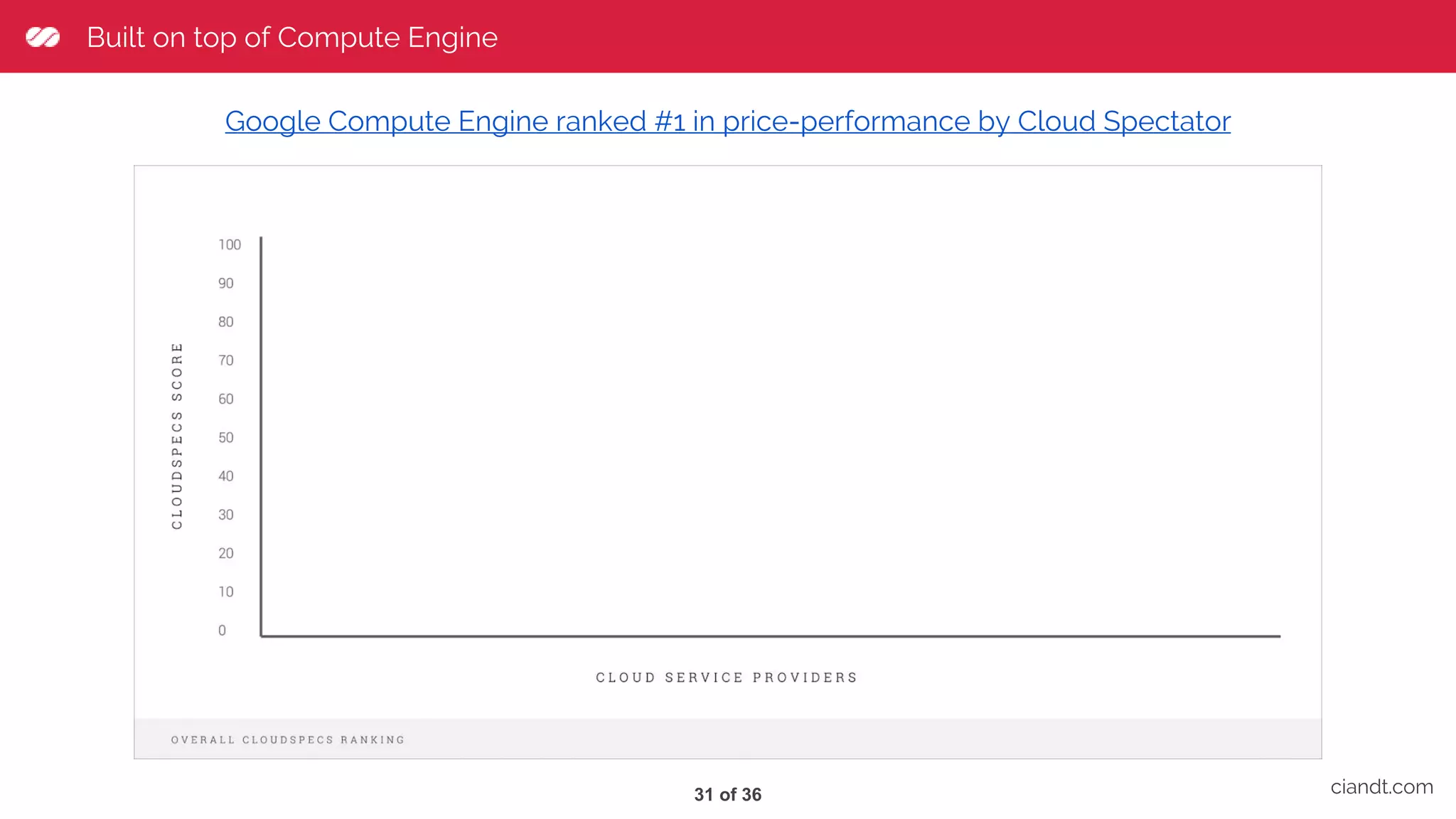Screen dimensions: 1456x819
Task: Select the 20 tick label on the axis
Action: [226, 553]
